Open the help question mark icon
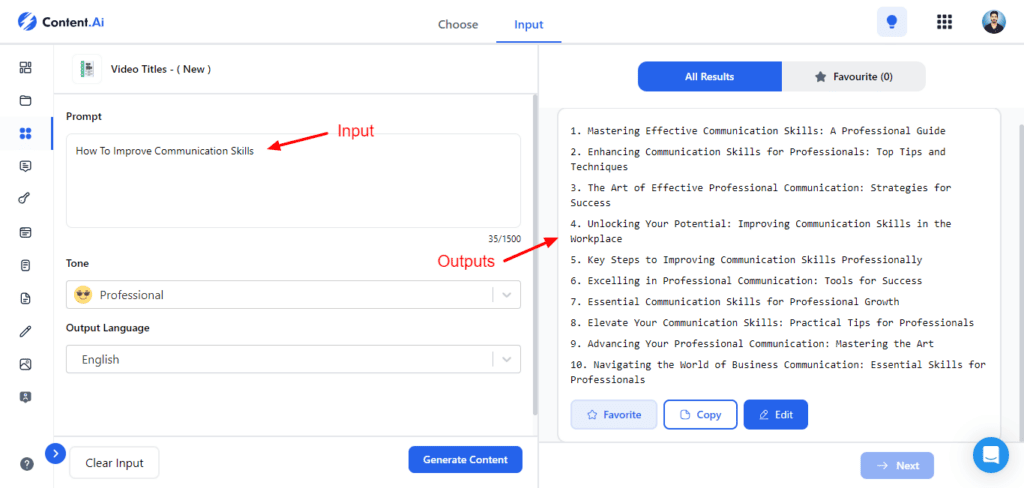The width and height of the screenshot is (1024, 488). (x=27, y=464)
